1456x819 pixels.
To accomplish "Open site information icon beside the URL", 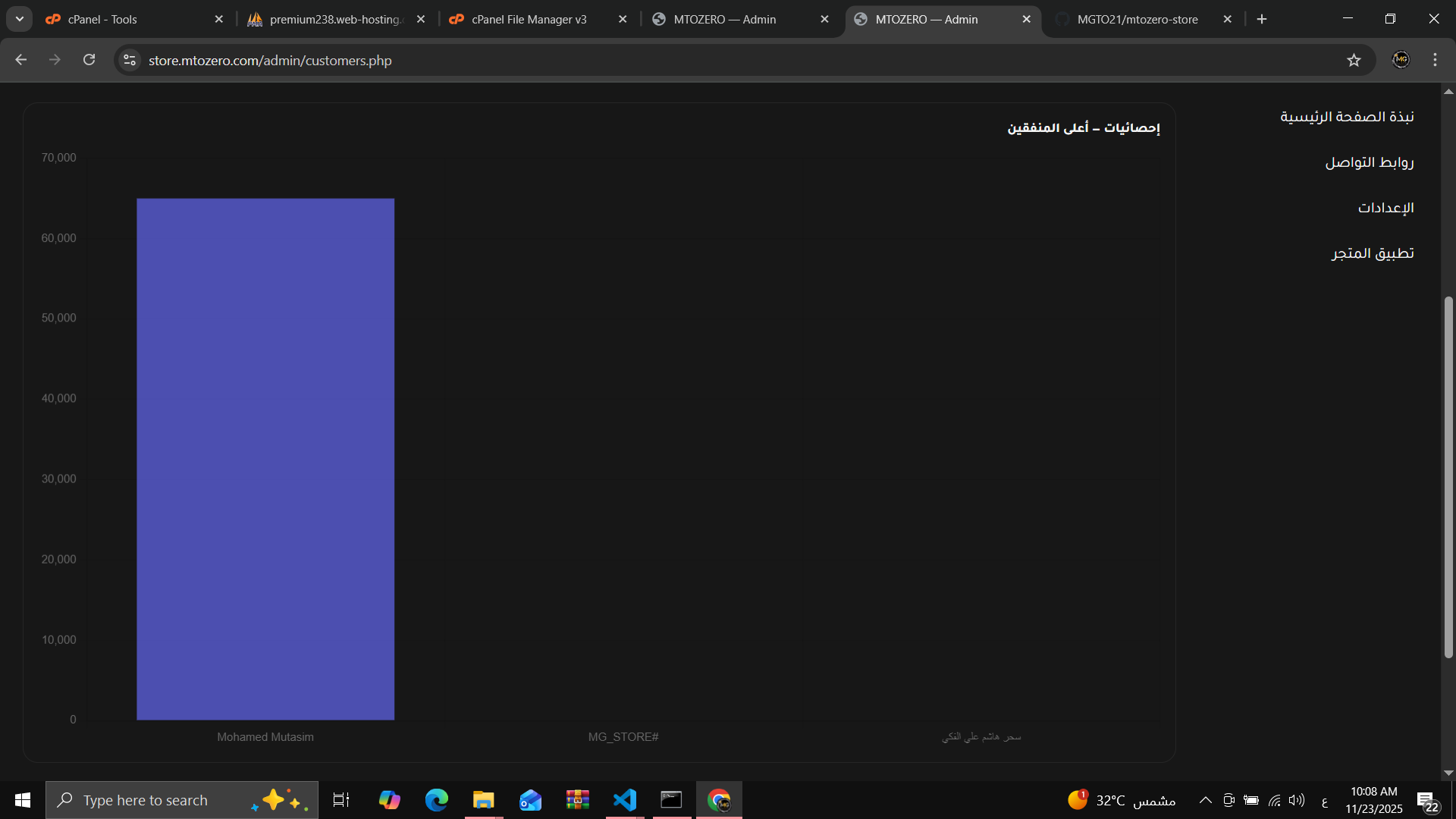I will pos(129,60).
